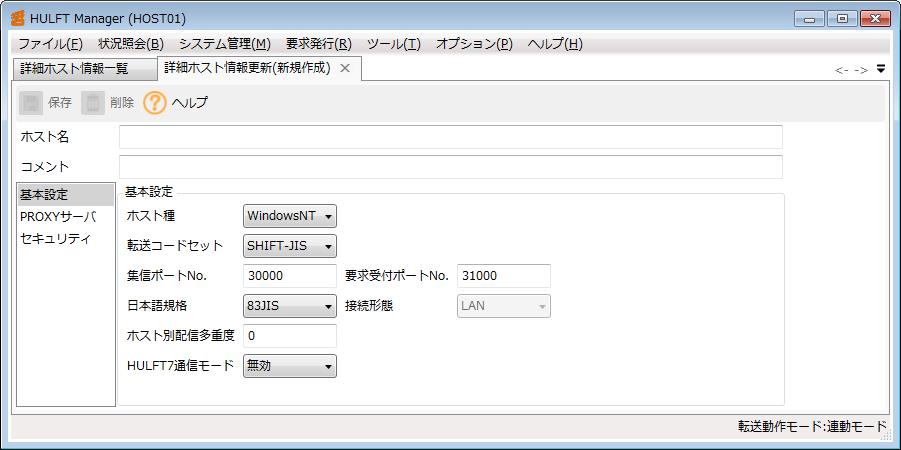Expand the 転送コードセット SHIFT-JIS dropdown
The image size is (901, 450).
(x=290, y=246)
